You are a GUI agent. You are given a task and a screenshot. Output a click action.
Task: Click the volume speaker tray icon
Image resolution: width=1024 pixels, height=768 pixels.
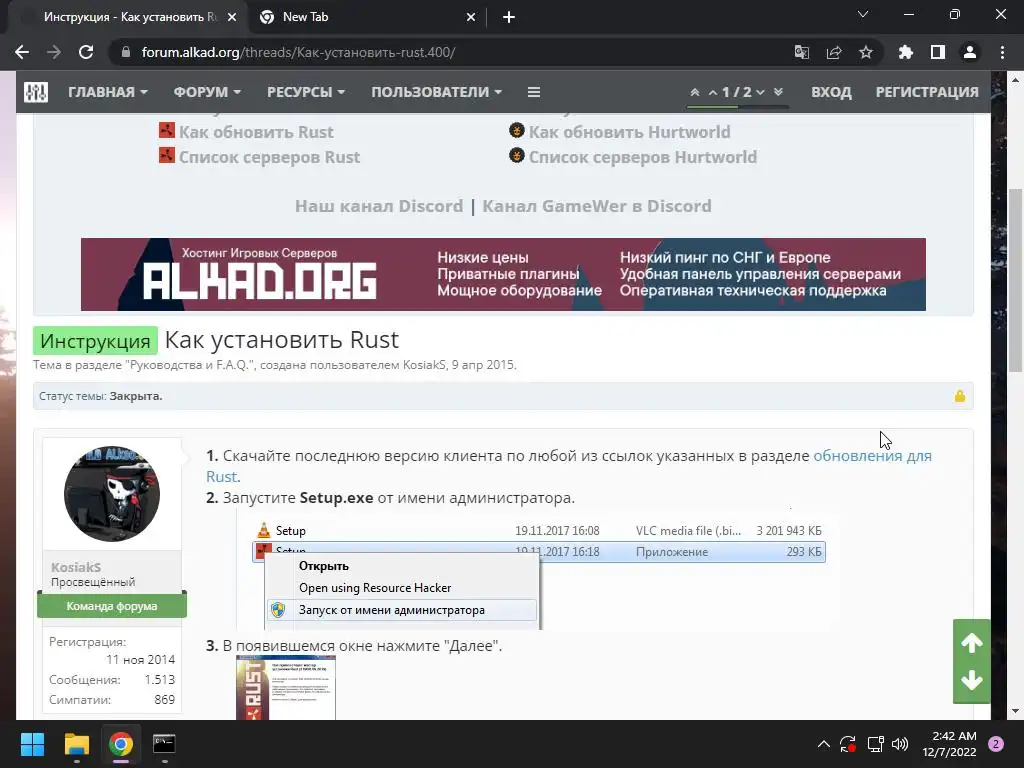(x=899, y=744)
